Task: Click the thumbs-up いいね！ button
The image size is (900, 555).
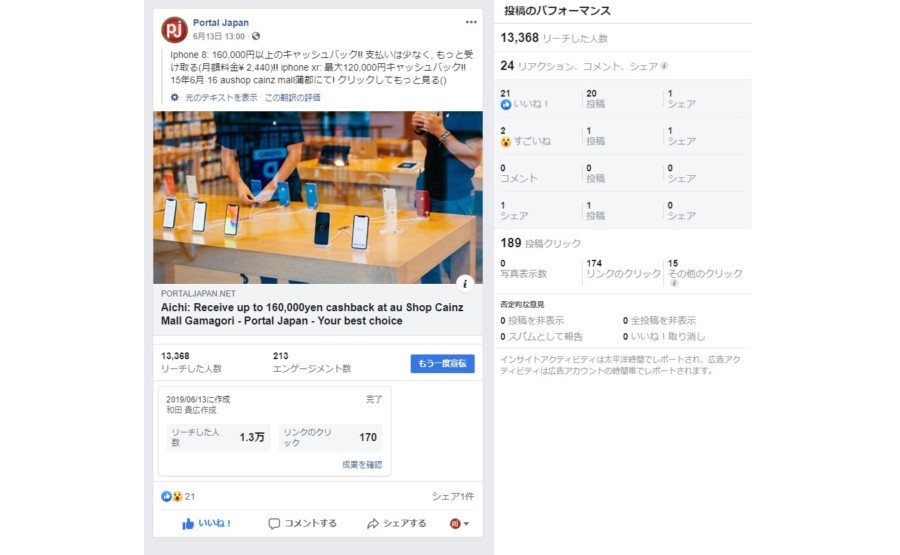Action: [206, 523]
